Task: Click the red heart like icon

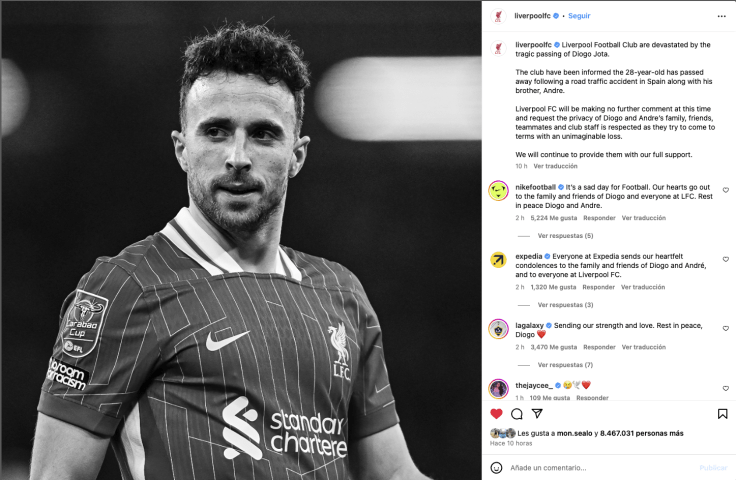Action: tap(496, 413)
